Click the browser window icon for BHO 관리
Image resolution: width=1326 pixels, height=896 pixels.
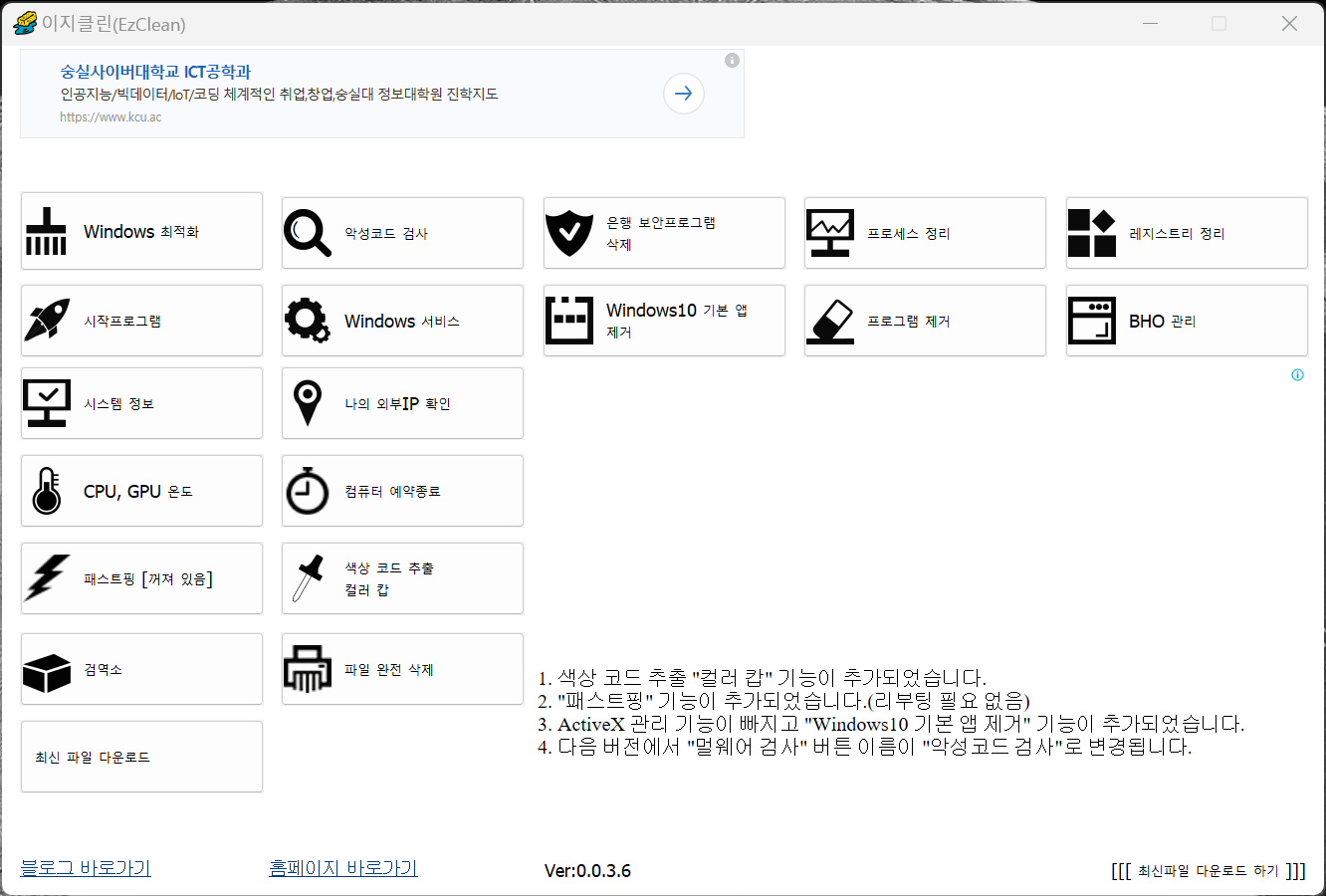(x=1092, y=321)
